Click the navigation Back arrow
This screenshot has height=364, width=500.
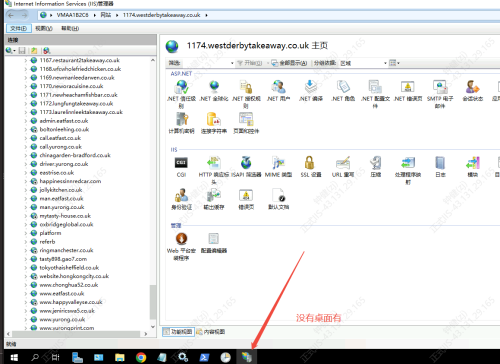click(11, 15)
